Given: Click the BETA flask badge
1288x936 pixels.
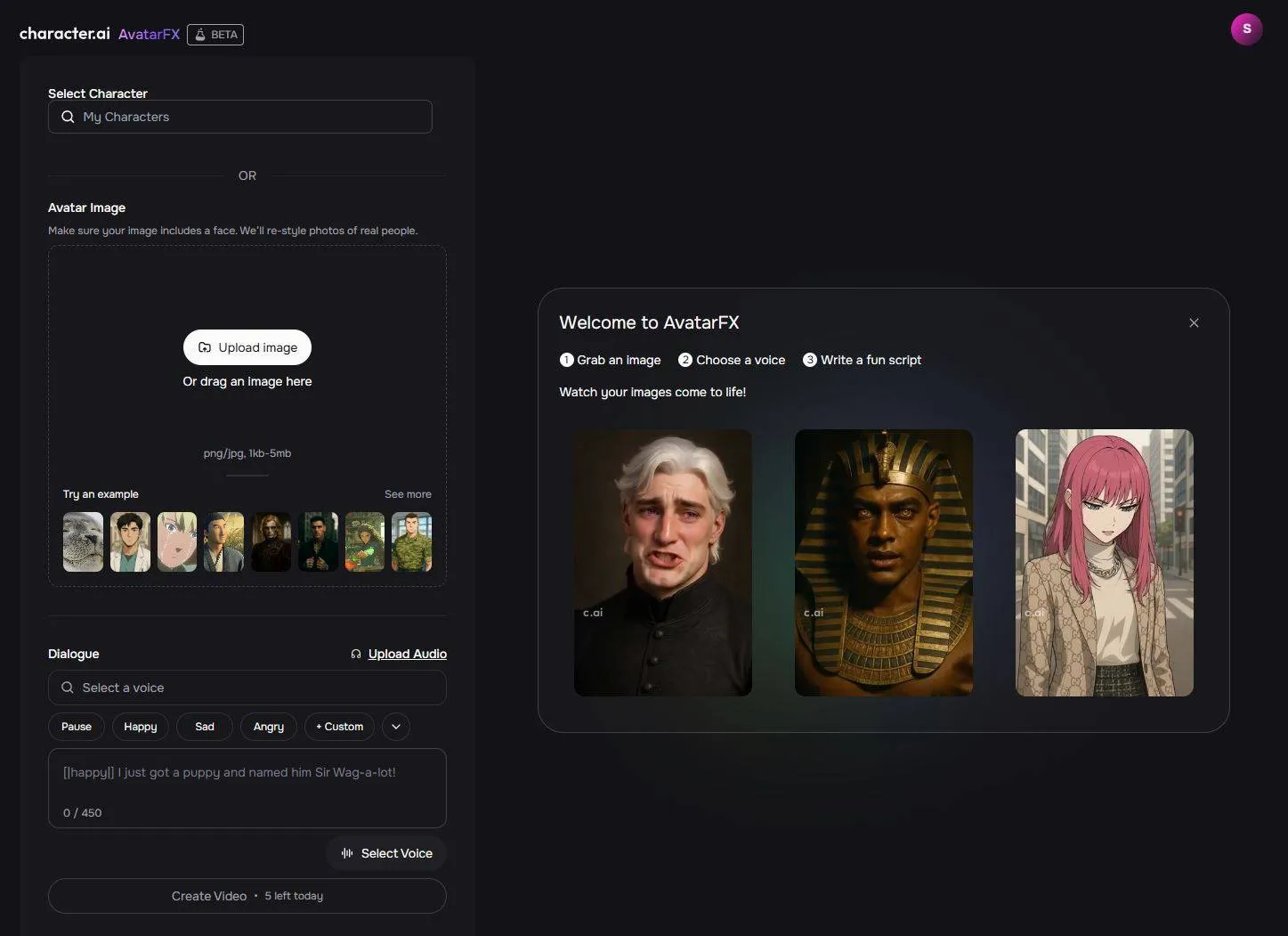Looking at the screenshot, I should click(215, 35).
